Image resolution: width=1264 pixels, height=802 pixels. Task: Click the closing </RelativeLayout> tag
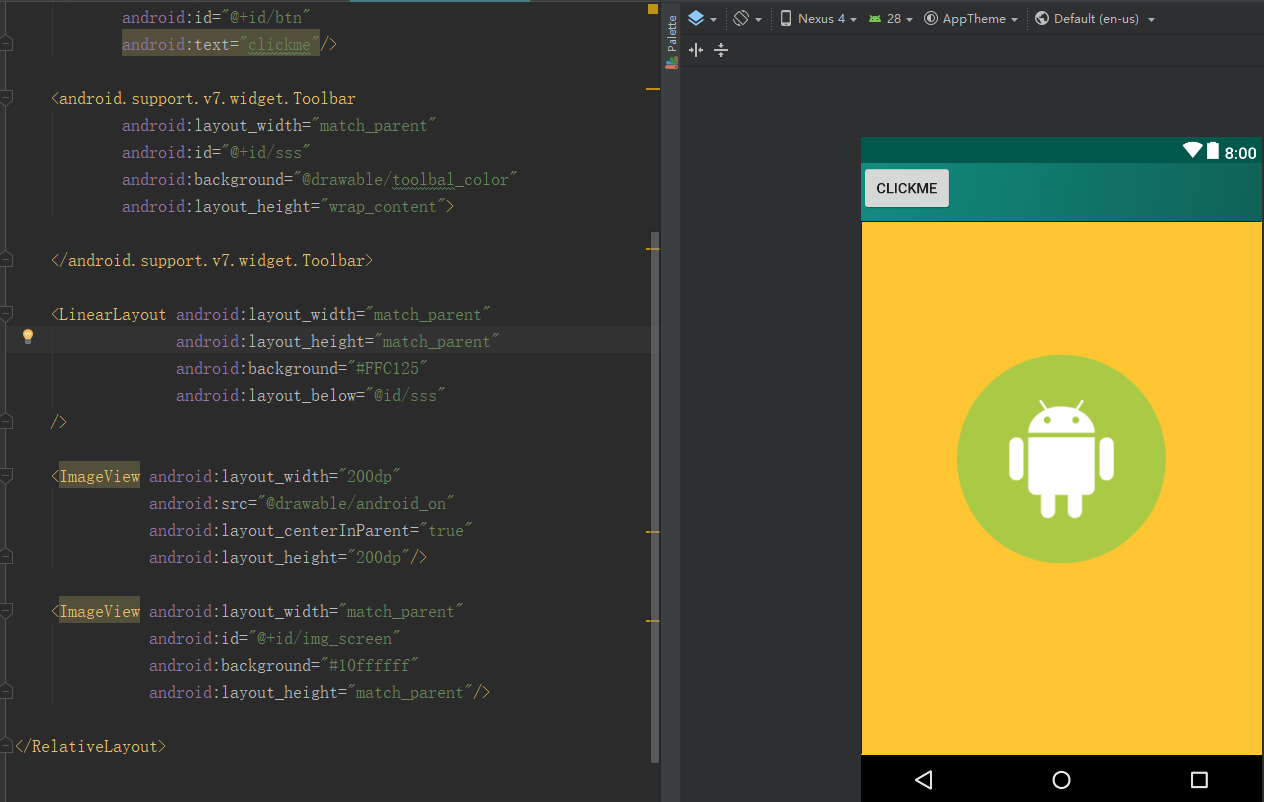coord(90,746)
